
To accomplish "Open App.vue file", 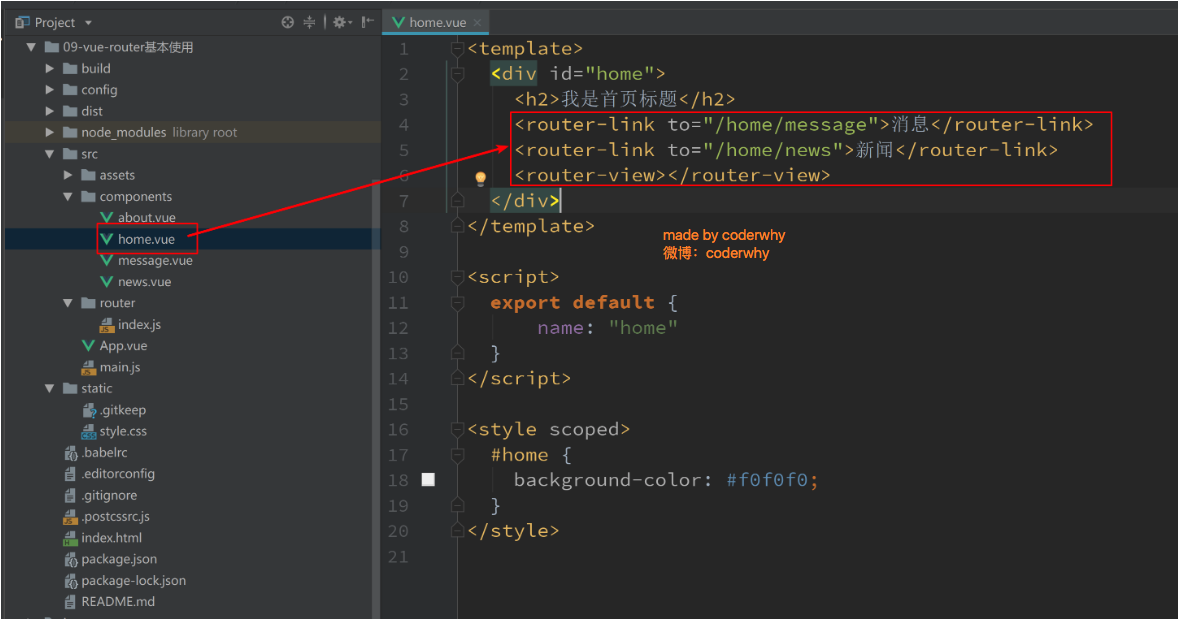I will coord(123,346).
